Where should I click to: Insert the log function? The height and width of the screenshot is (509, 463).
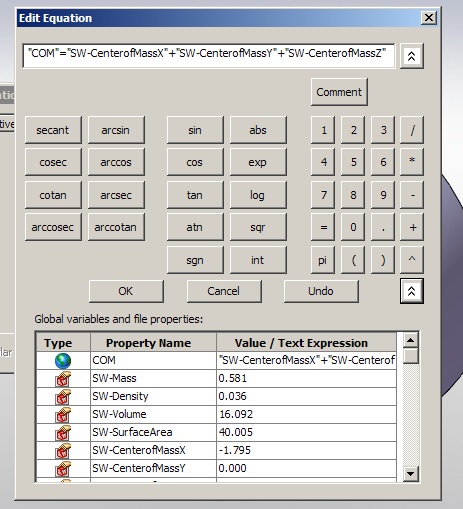[x=258, y=195]
